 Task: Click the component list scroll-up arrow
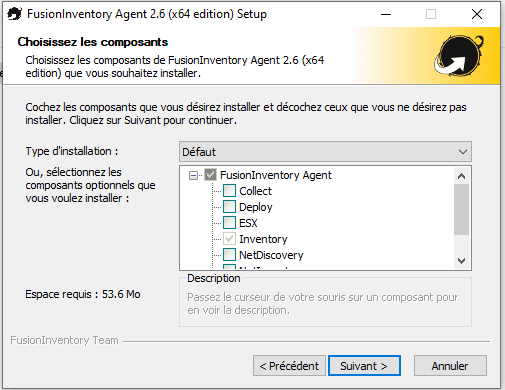(461, 176)
